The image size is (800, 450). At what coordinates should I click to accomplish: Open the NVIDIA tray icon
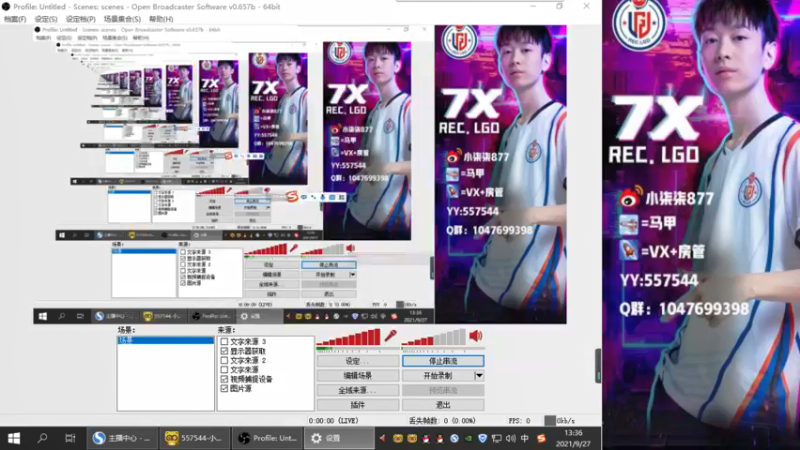[x=468, y=438]
